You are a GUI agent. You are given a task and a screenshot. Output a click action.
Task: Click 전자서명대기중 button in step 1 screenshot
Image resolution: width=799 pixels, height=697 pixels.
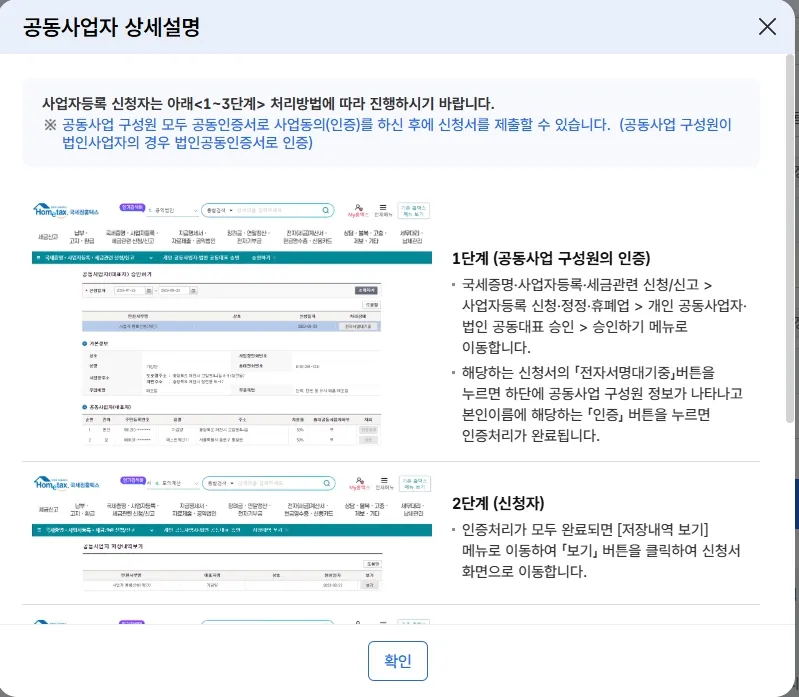click(359, 326)
